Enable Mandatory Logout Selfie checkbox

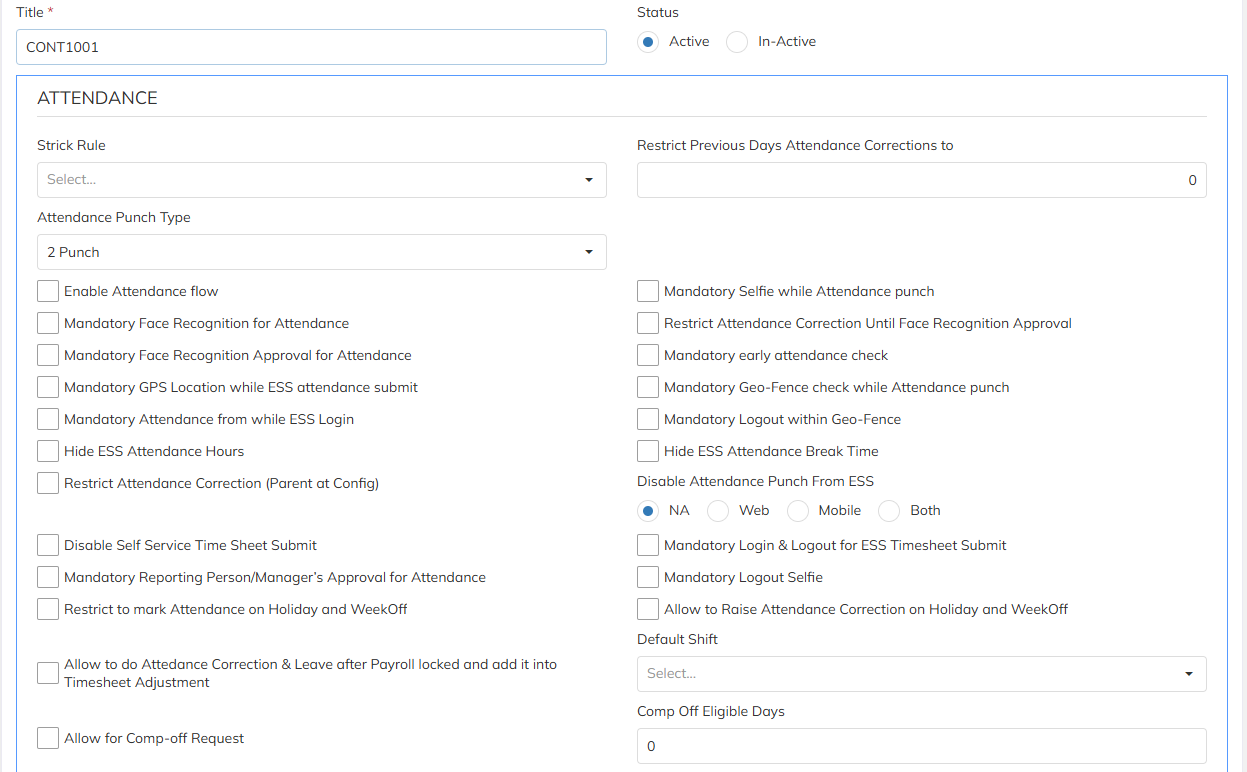(x=648, y=577)
